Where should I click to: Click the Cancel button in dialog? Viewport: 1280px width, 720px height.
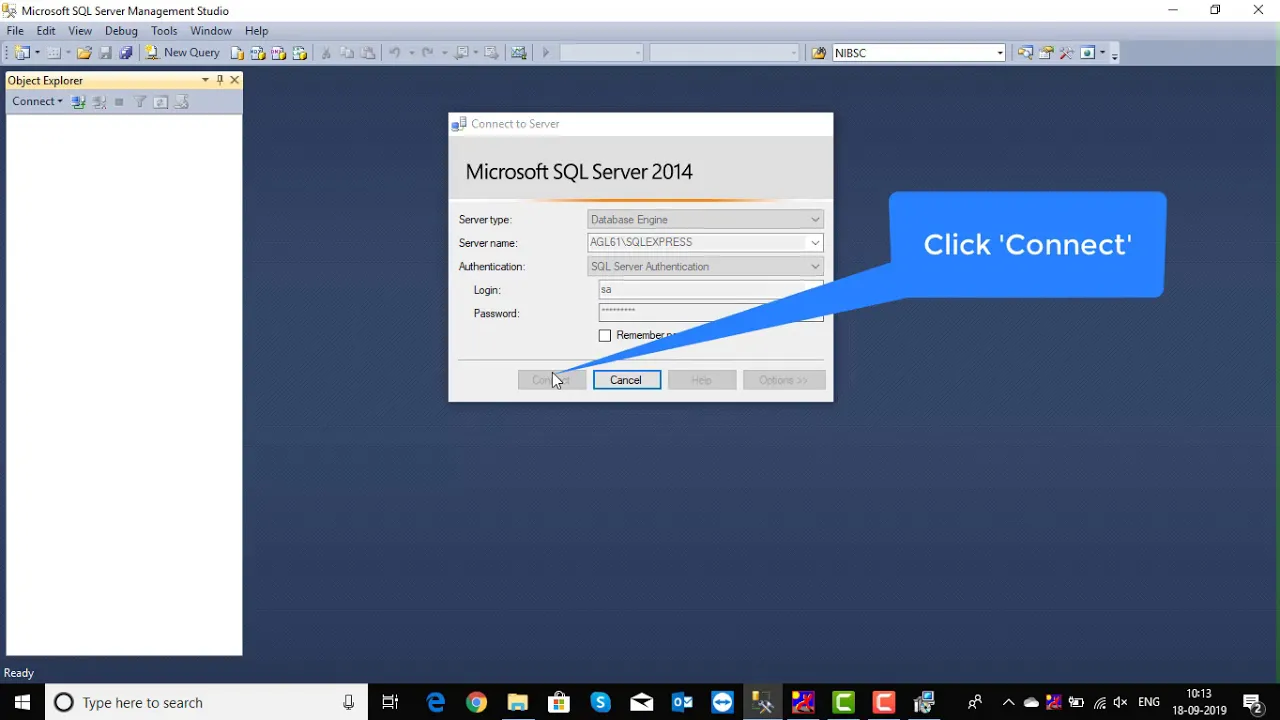[x=627, y=380]
